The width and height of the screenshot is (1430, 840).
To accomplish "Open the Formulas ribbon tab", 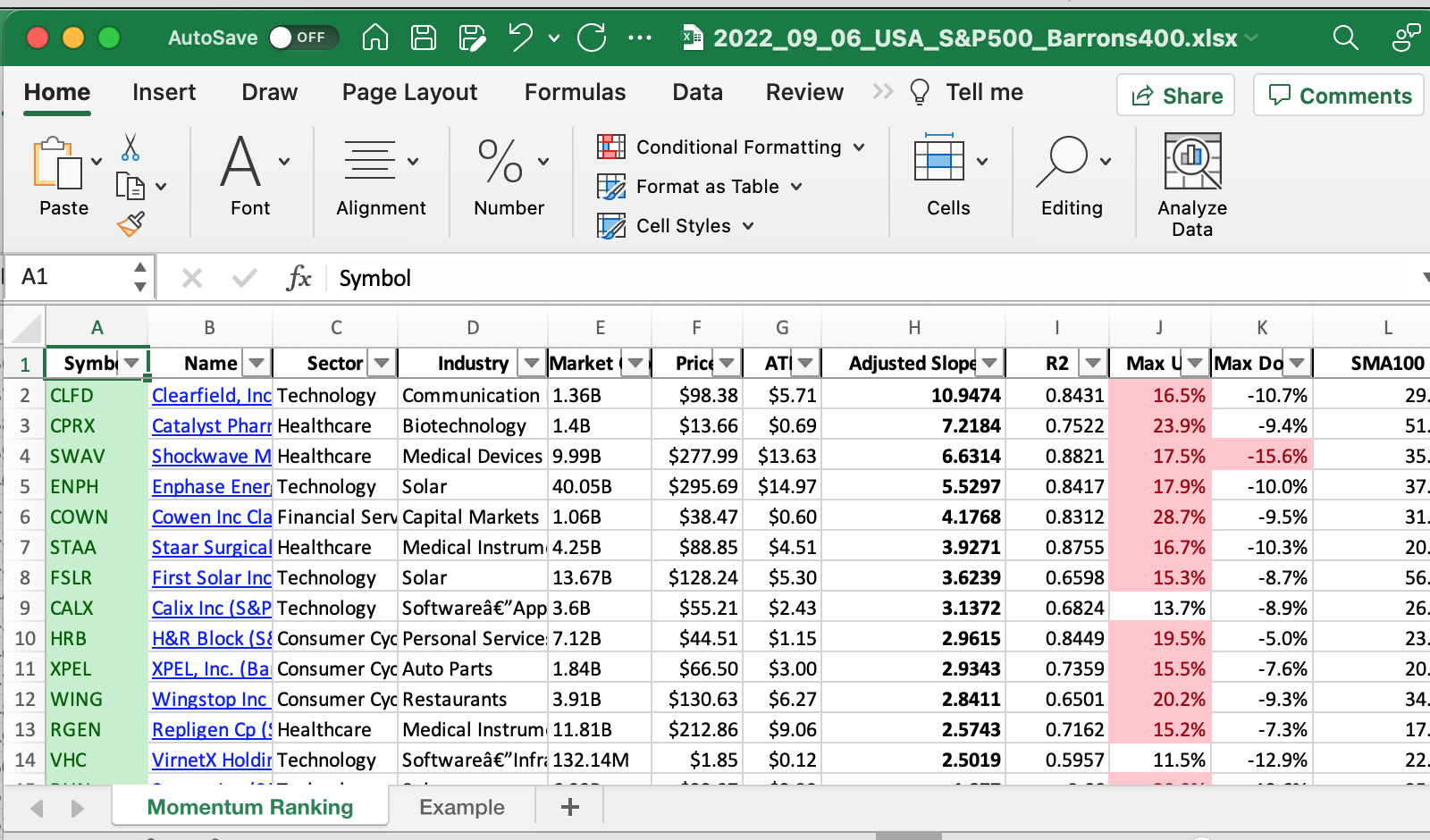I will click(575, 92).
